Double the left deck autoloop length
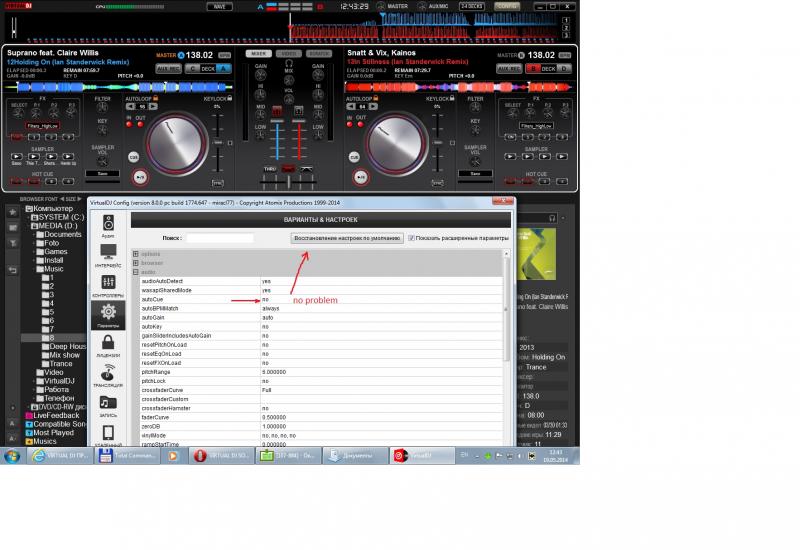The height and width of the screenshot is (550, 800). (153, 106)
